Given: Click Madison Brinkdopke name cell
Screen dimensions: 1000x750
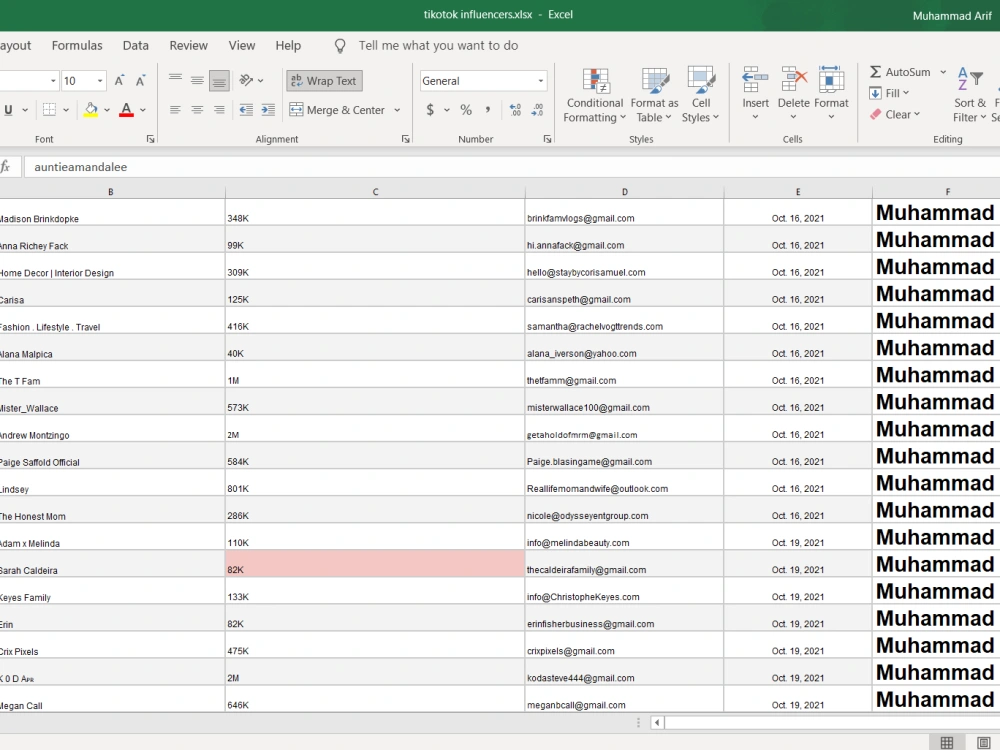Looking at the screenshot, I should coord(112,212).
